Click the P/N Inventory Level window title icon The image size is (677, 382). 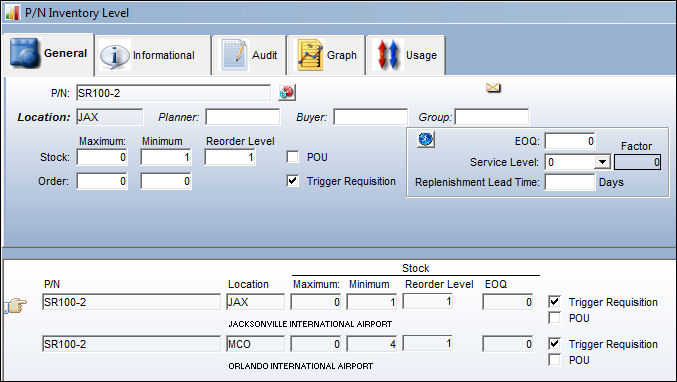click(x=12, y=13)
